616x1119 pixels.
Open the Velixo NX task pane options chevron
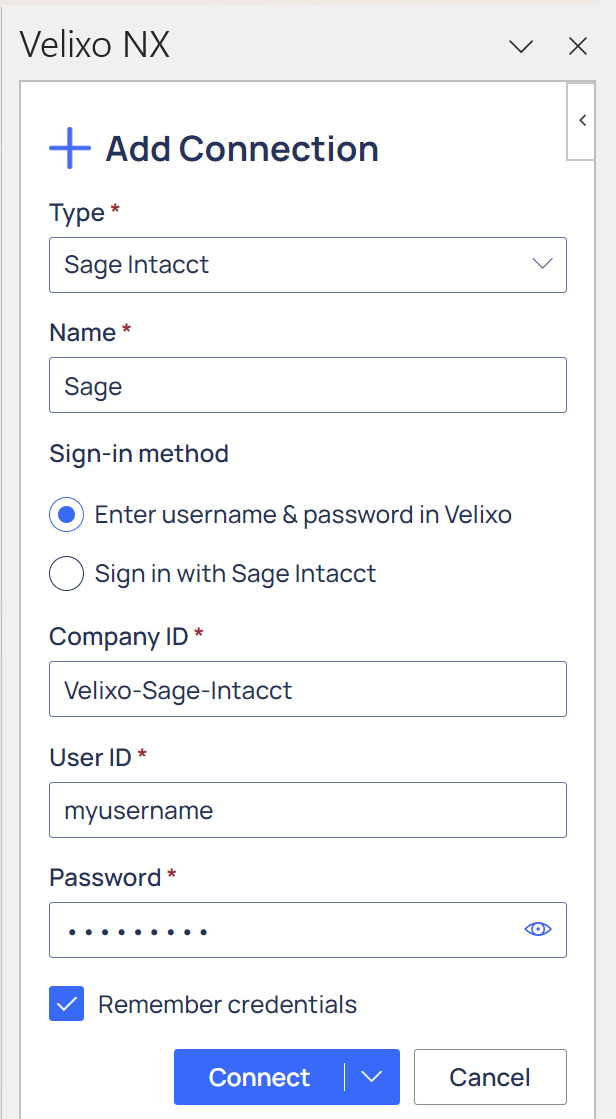(x=521, y=47)
